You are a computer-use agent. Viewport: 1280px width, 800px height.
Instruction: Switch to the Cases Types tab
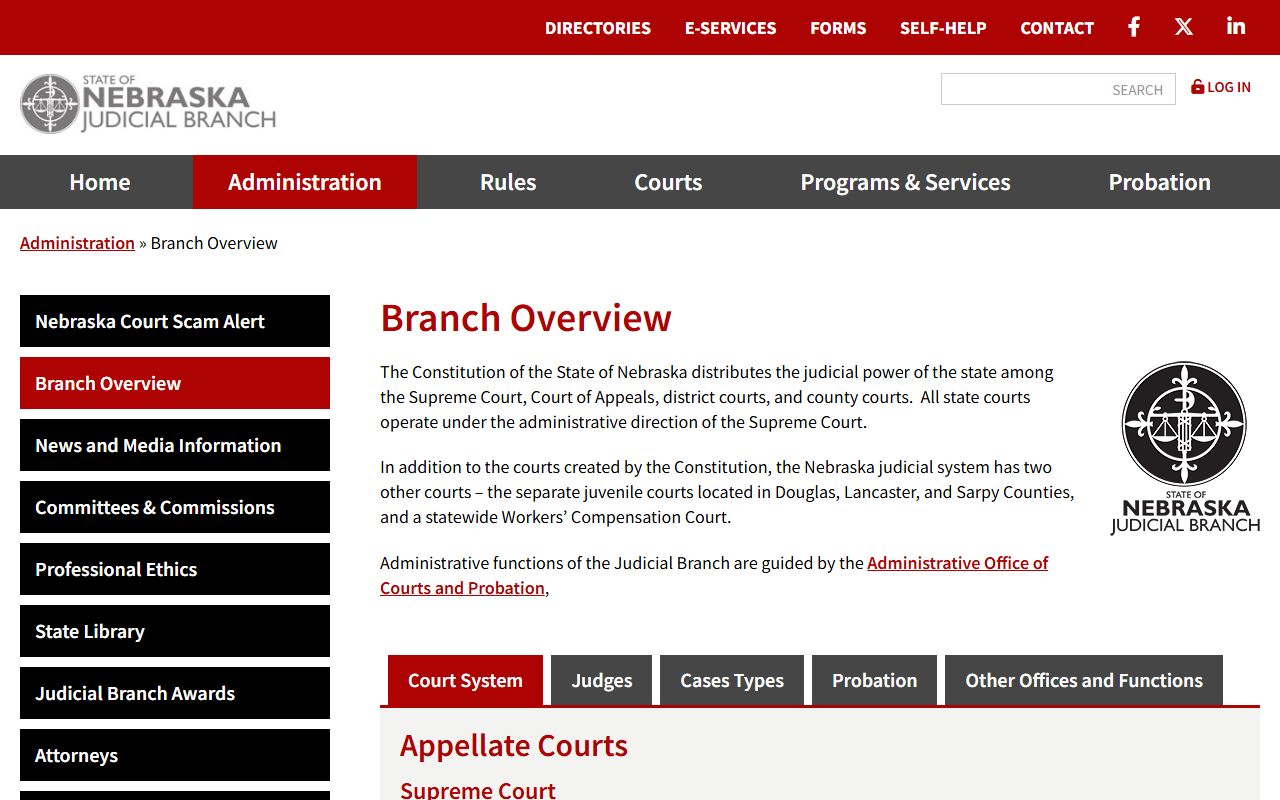pos(732,680)
